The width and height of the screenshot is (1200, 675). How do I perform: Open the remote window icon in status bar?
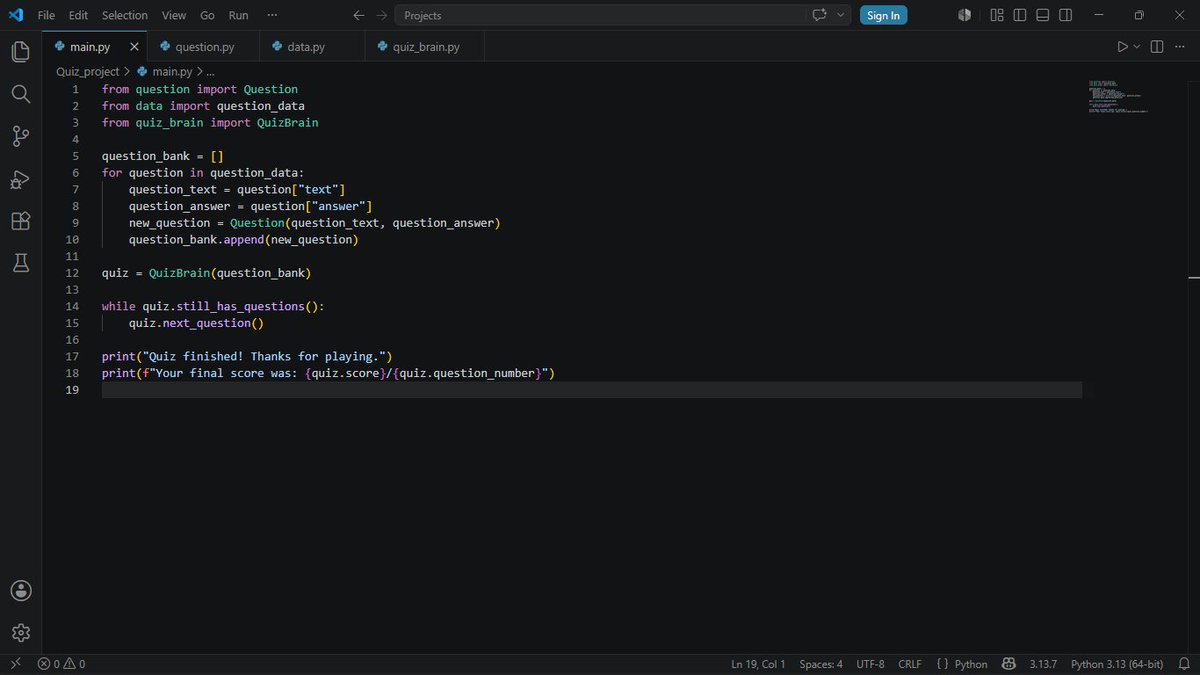tap(15, 664)
